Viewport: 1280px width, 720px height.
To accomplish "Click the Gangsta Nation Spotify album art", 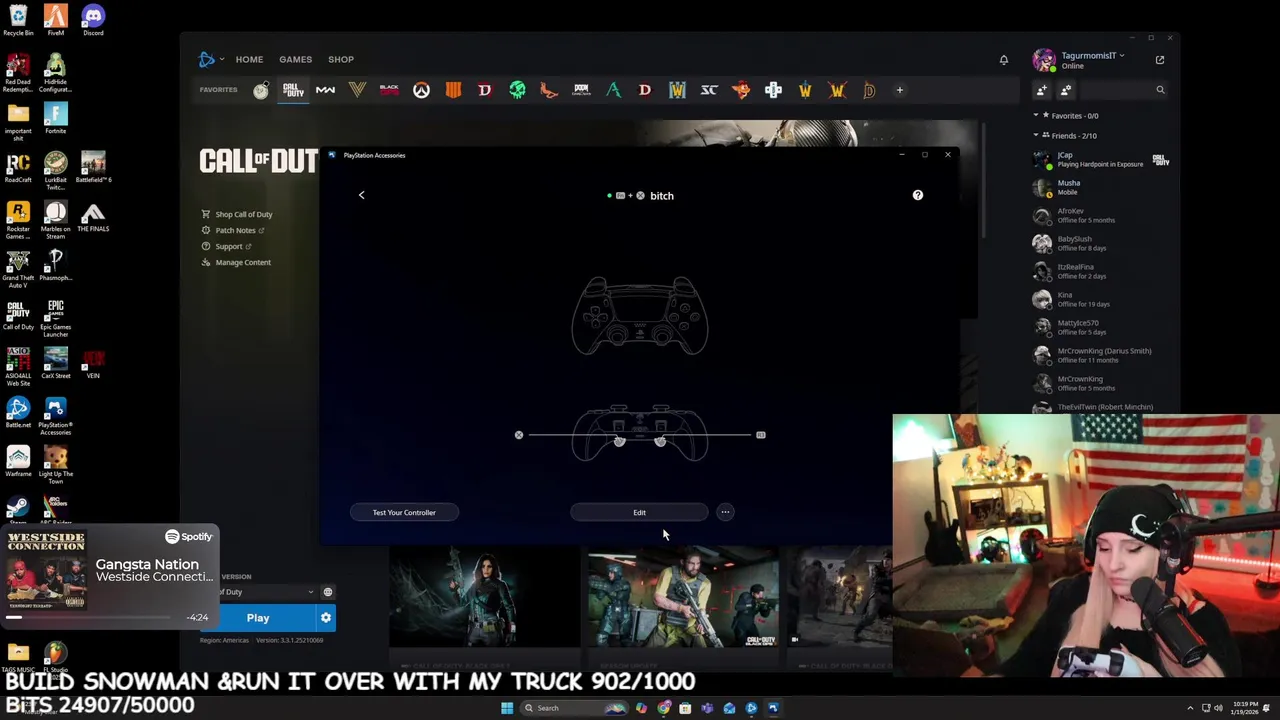I will click(46, 571).
